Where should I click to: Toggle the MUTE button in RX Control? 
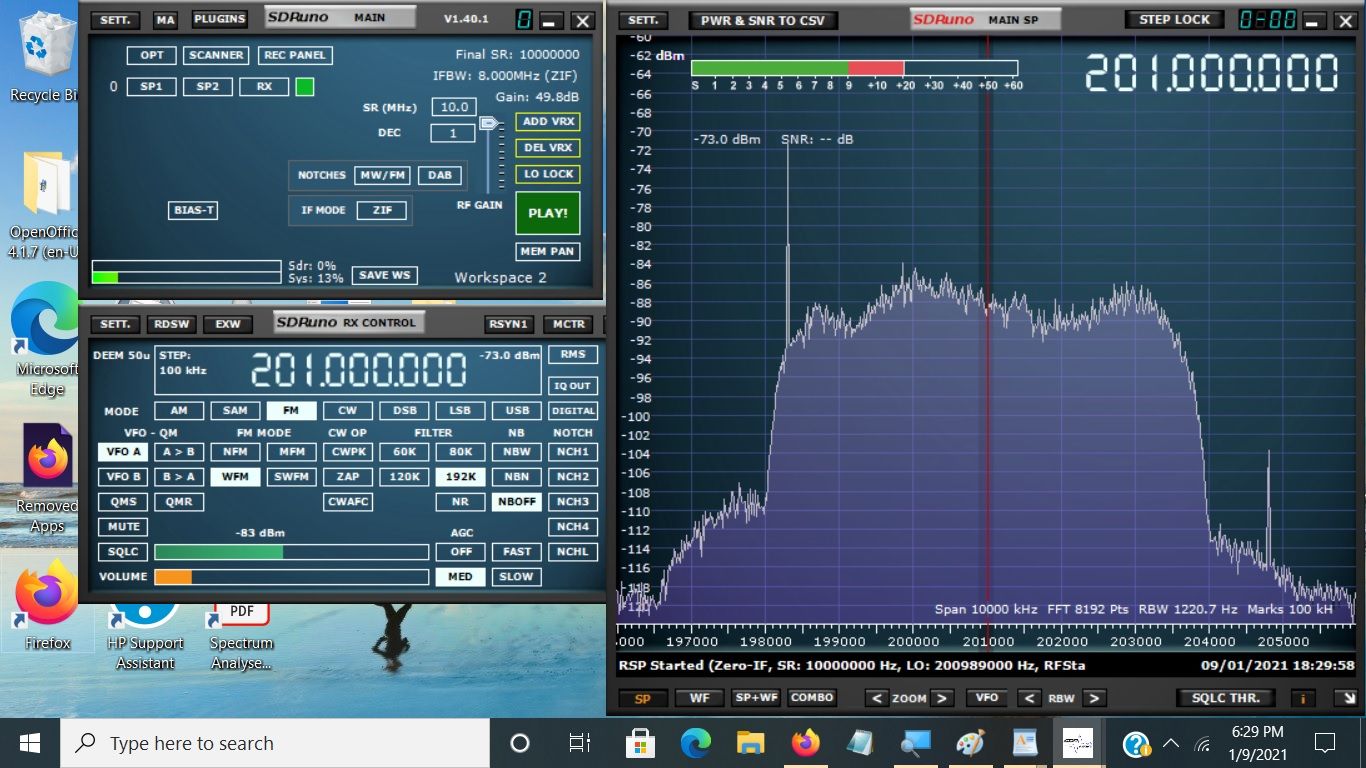pos(123,527)
